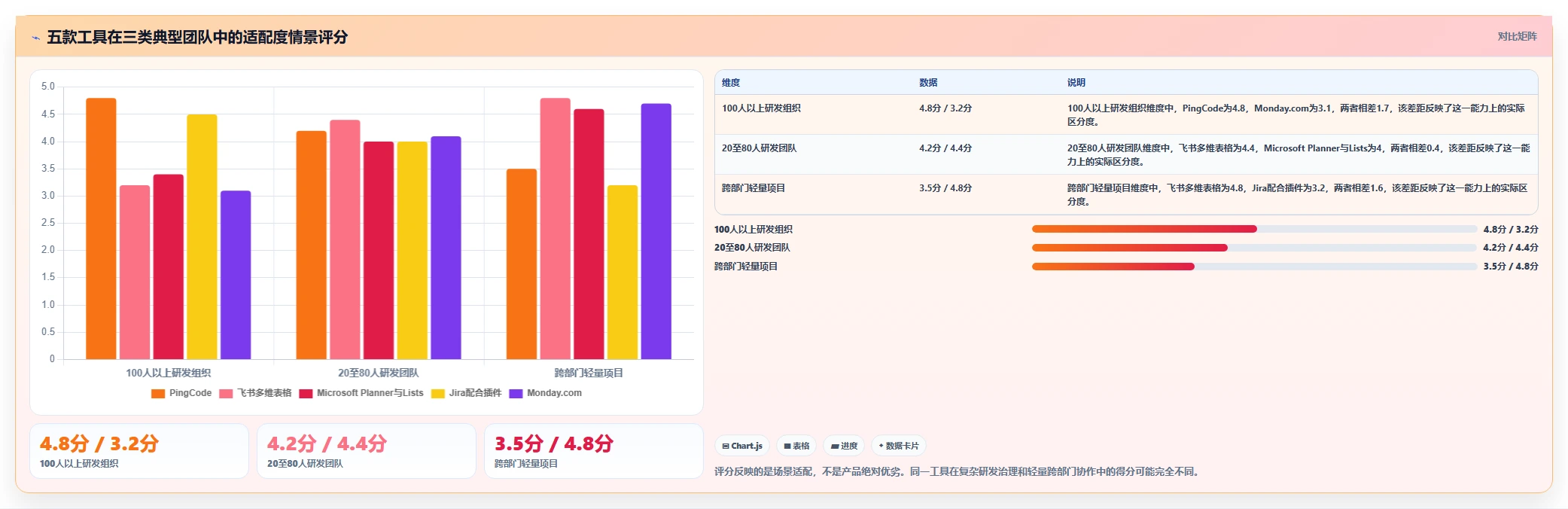The height and width of the screenshot is (509, 1568).
Task: Click the description mentioning Monday.com为3.1
Action: point(1297,115)
